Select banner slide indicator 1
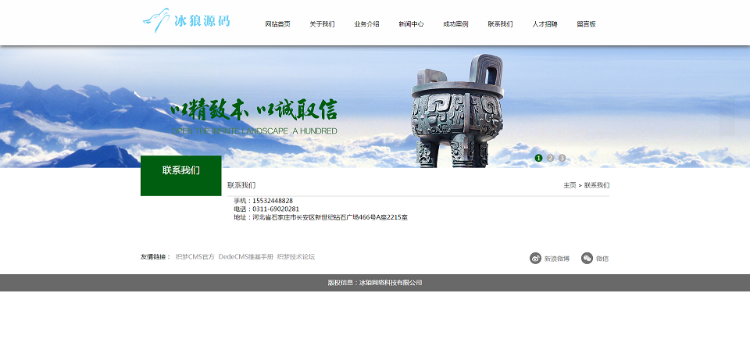750x361 pixels. click(539, 158)
